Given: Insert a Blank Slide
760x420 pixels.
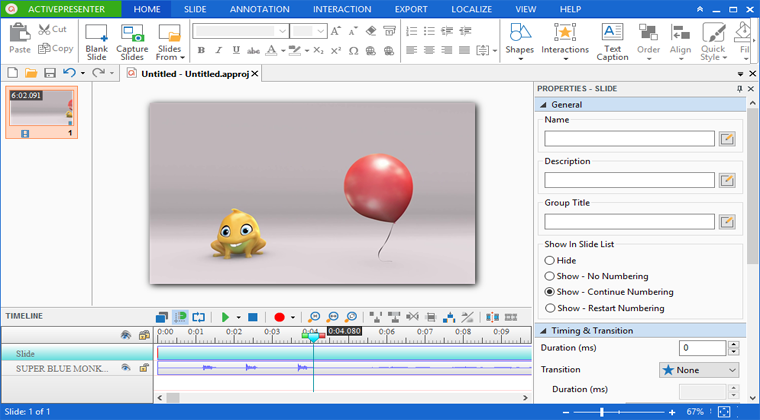Looking at the screenshot, I should click(96, 41).
